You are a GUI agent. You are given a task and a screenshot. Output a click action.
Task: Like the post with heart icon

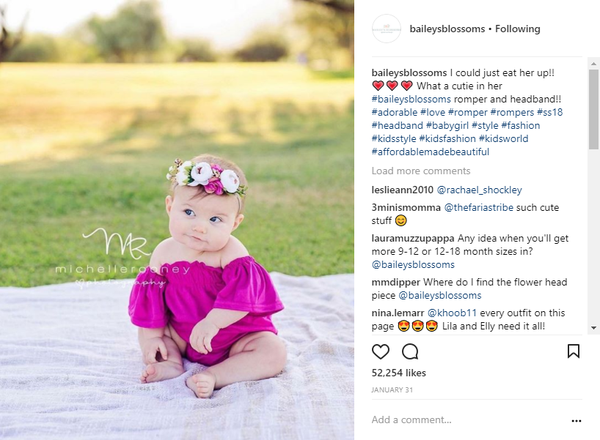[380, 352]
